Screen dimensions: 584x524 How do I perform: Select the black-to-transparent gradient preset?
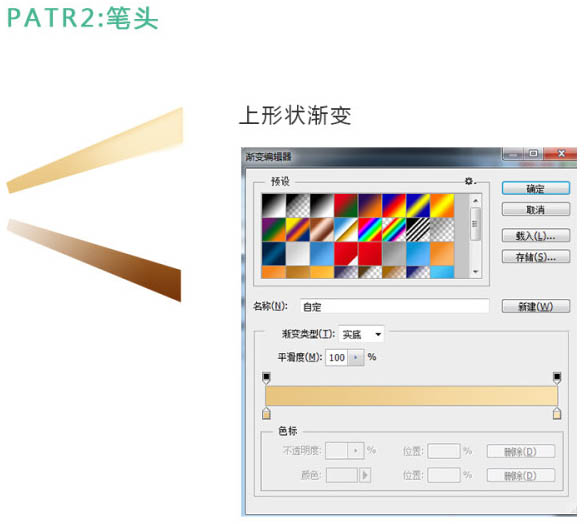(x=298, y=205)
